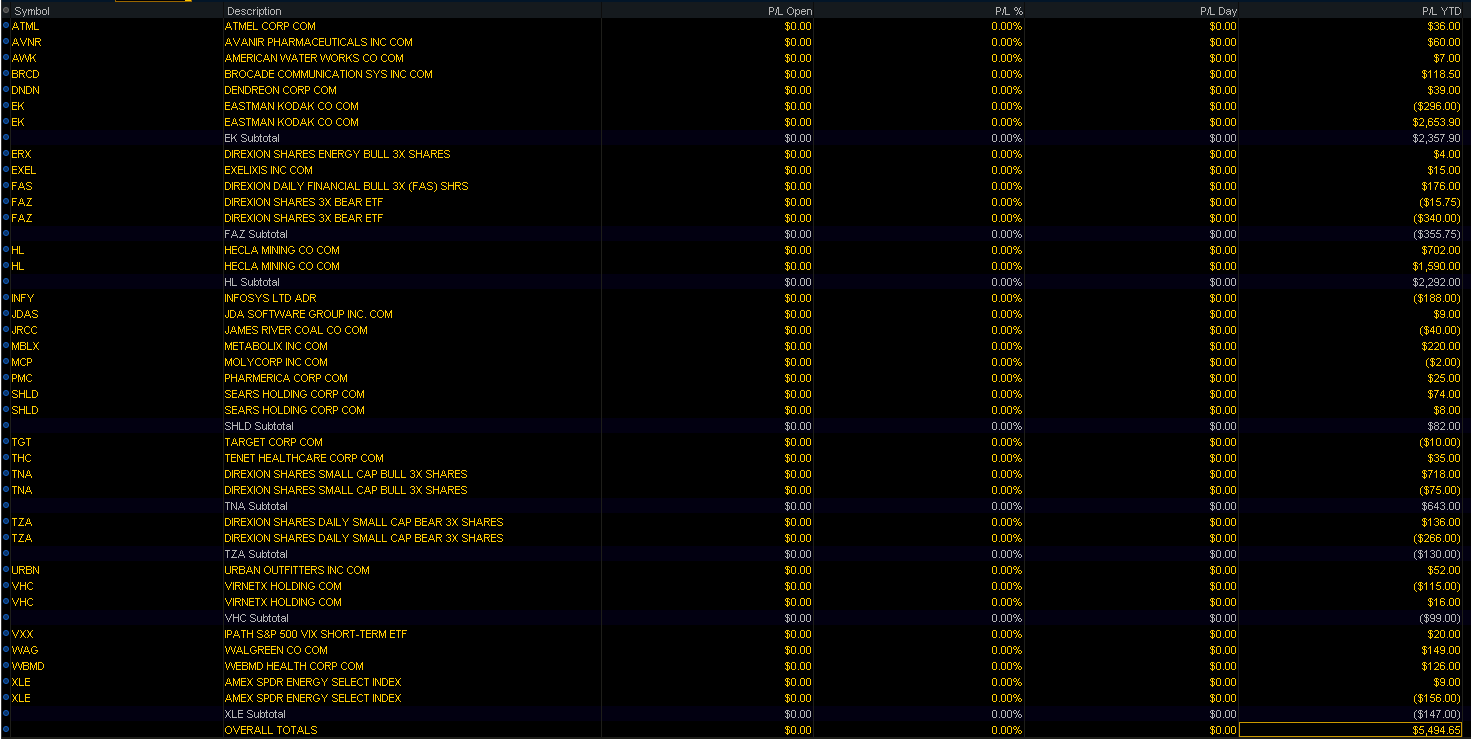Click the blue dot beside JDAS
The height and width of the screenshot is (739, 1471).
[x=6, y=314]
